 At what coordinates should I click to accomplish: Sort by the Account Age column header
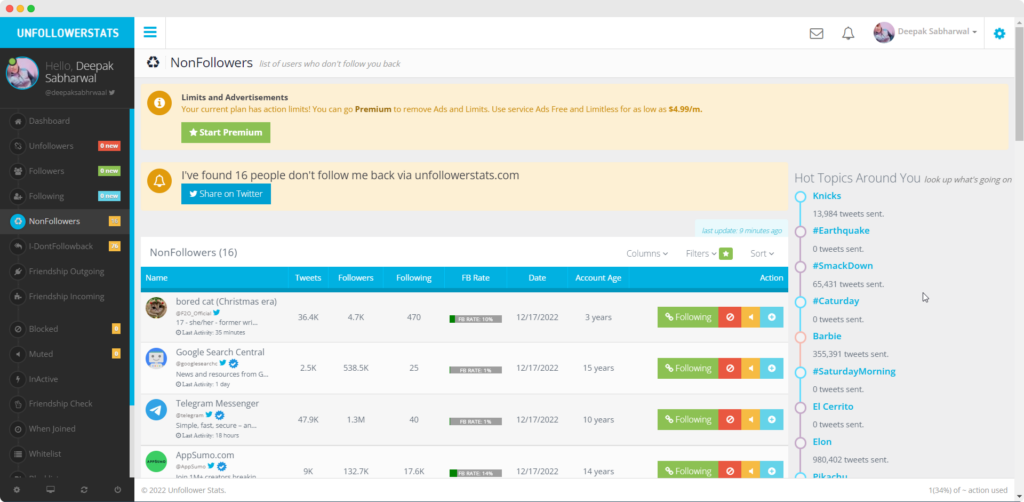[x=598, y=278]
